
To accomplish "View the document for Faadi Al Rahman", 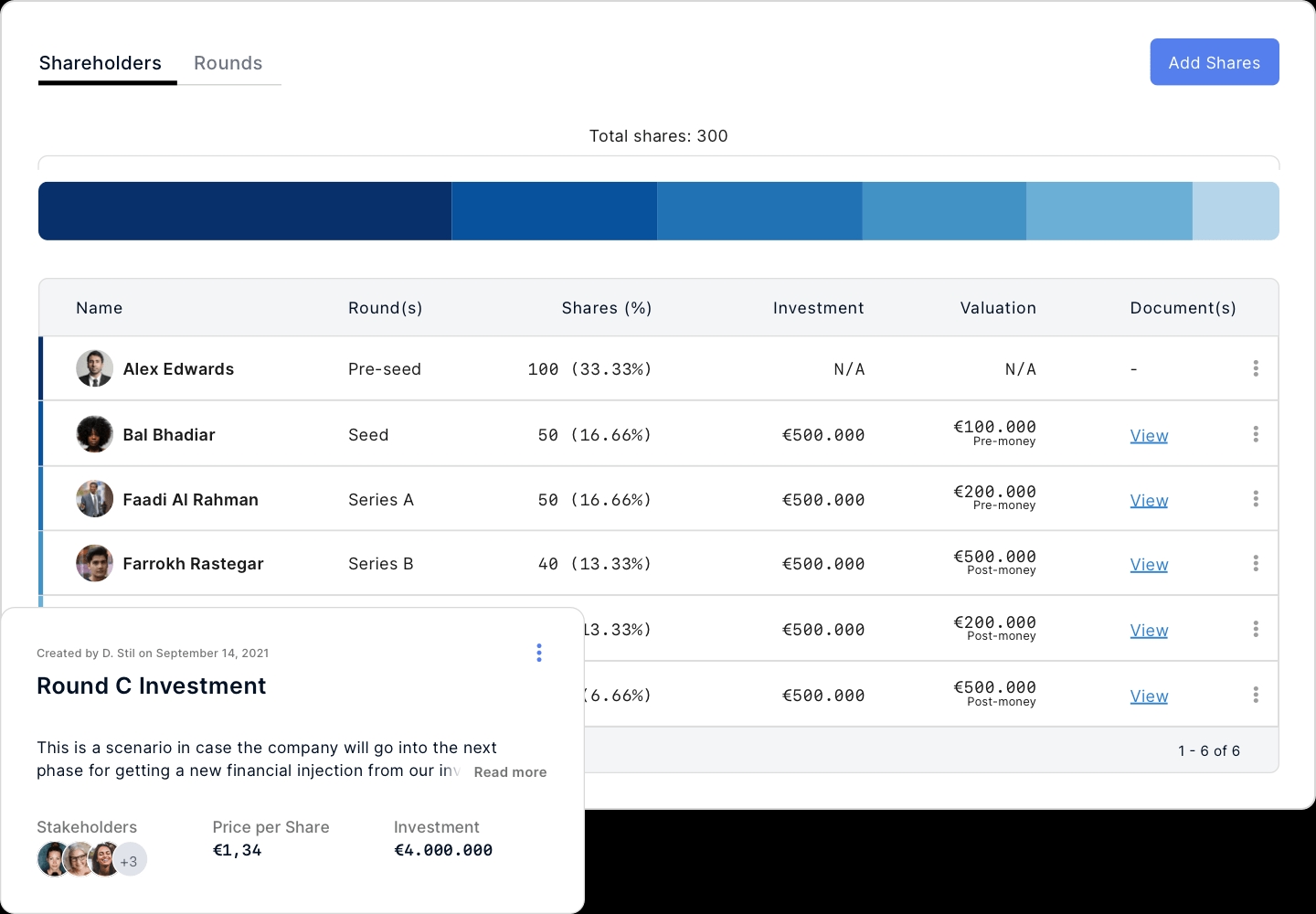I will [1149, 501].
